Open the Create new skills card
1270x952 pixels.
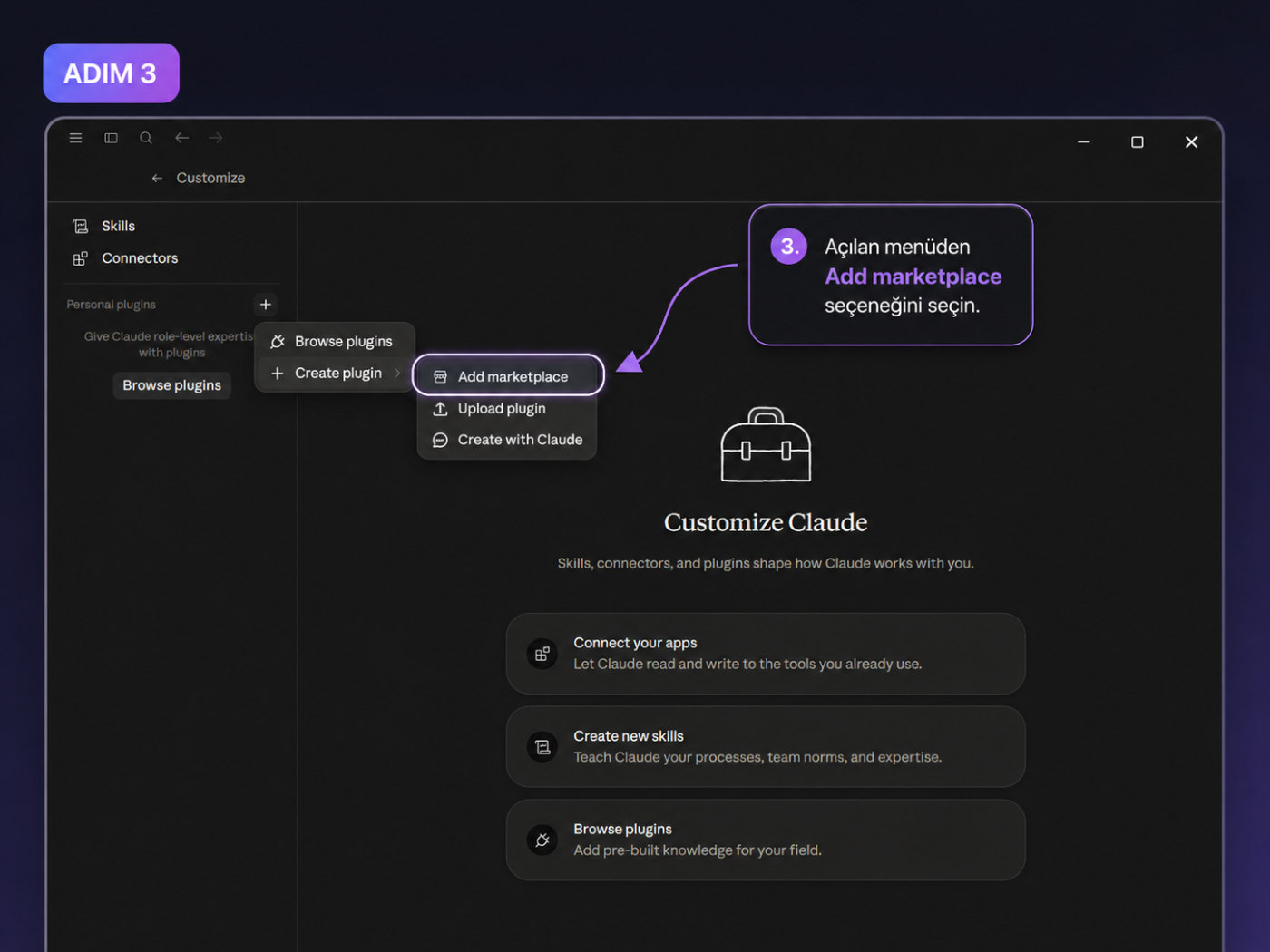[x=766, y=747]
